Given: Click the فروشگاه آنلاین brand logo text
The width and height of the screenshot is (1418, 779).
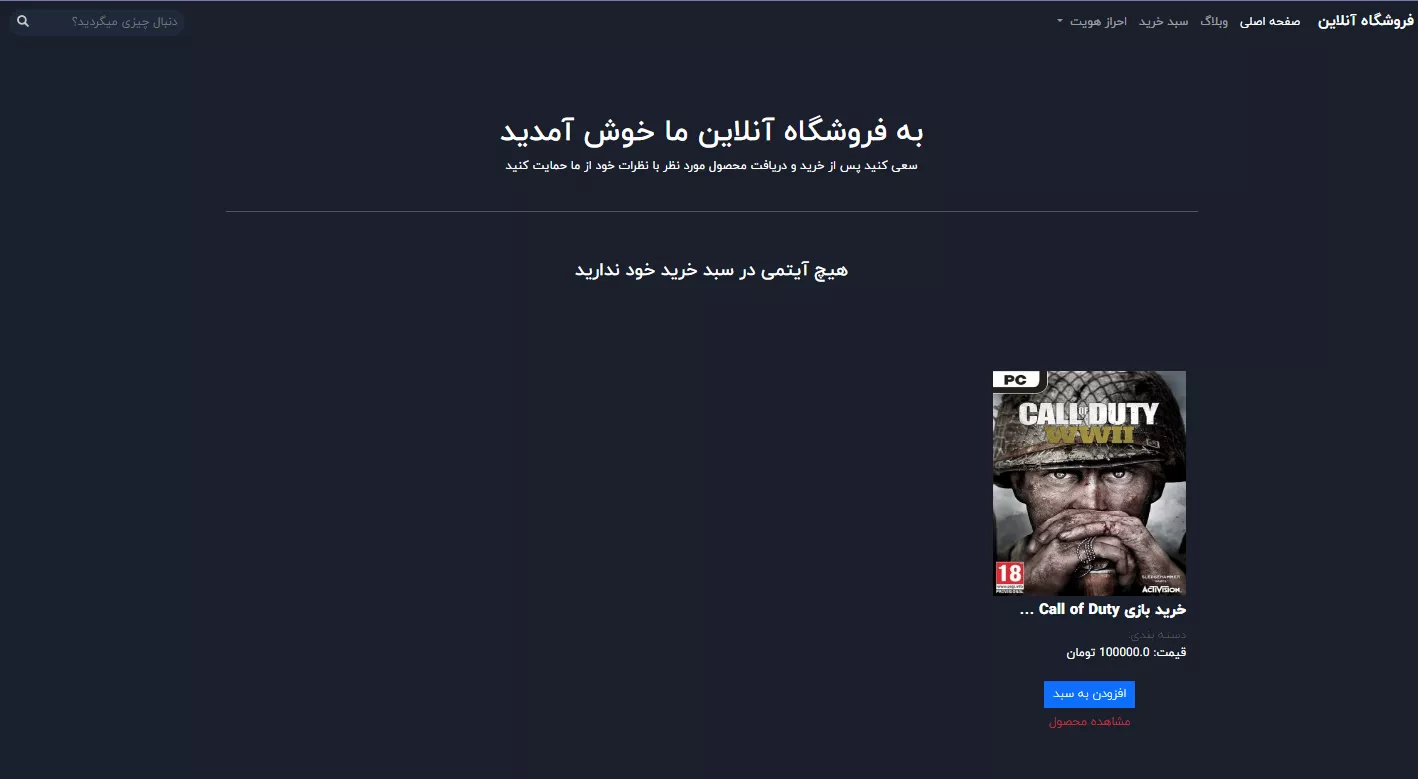Looking at the screenshot, I should coord(1365,21).
